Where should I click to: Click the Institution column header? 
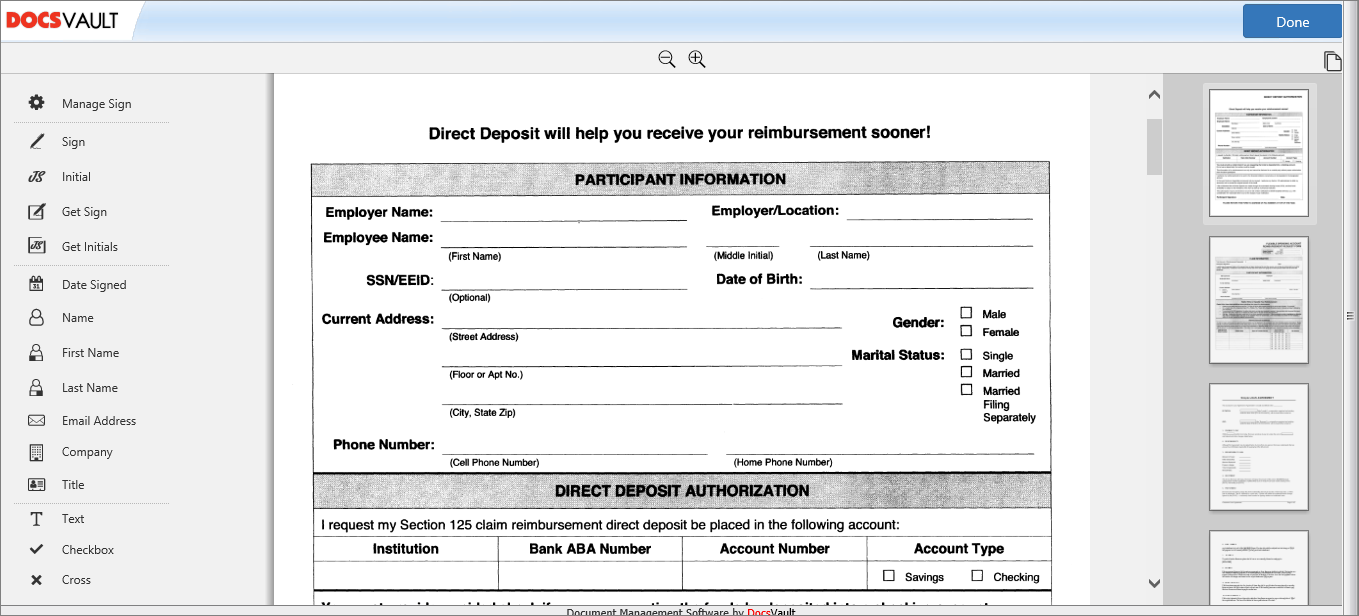[x=406, y=549]
